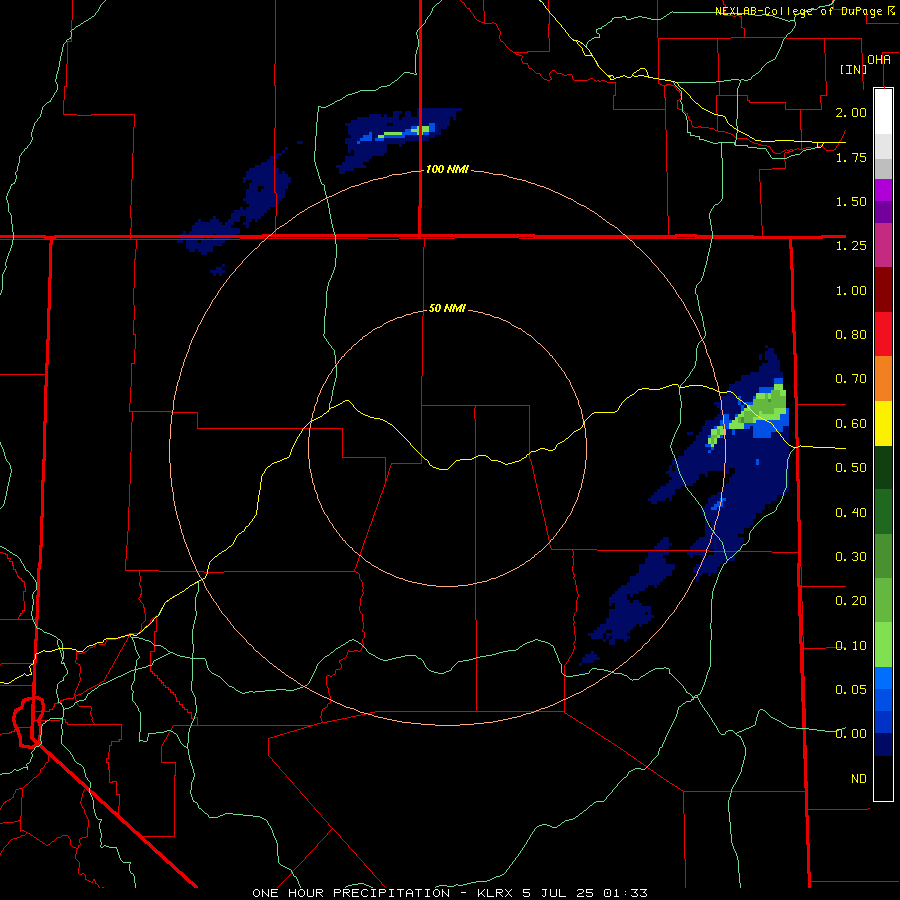
Task: Click the 1.00 legend value
Action: pyautogui.click(x=851, y=290)
